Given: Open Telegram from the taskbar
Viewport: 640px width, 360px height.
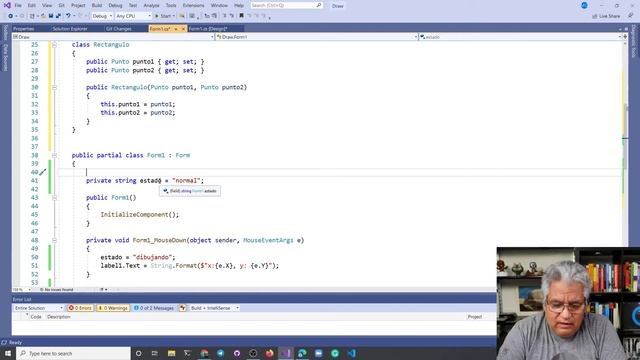Looking at the screenshot, I should point(220,353).
